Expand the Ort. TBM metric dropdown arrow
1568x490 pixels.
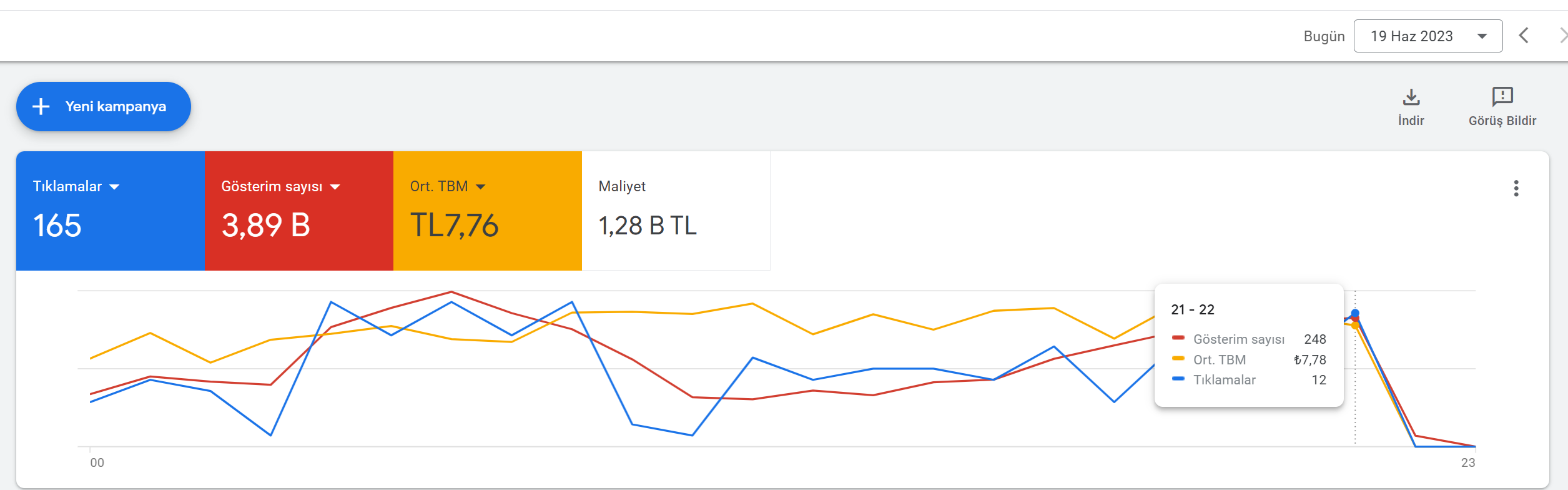(480, 187)
